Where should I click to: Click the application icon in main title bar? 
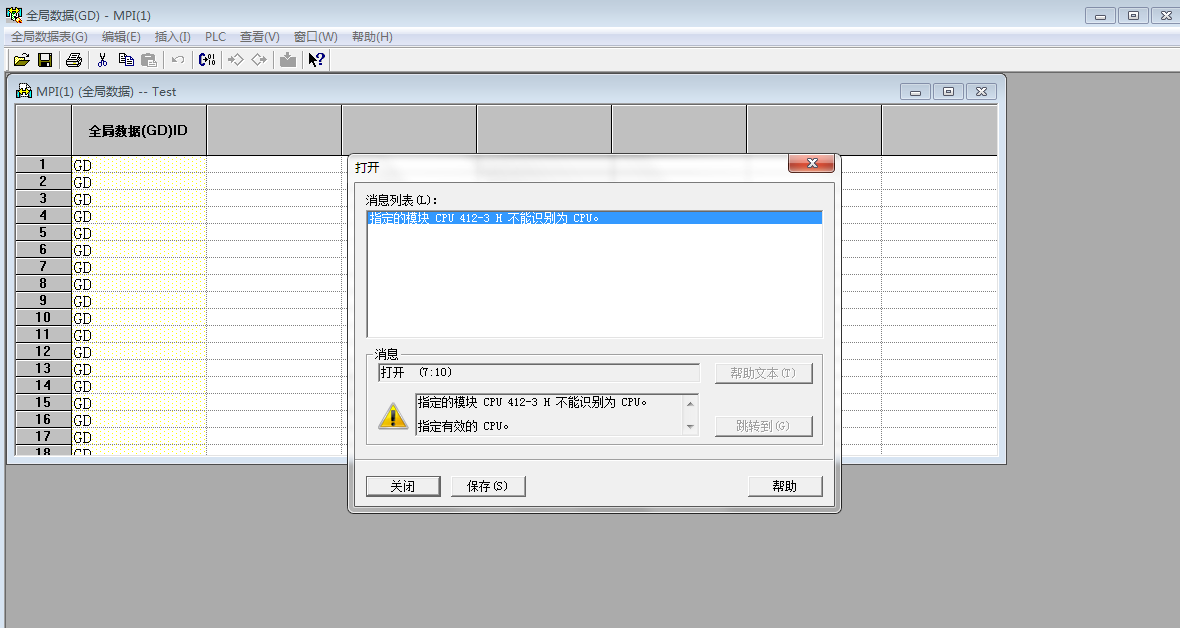14,14
